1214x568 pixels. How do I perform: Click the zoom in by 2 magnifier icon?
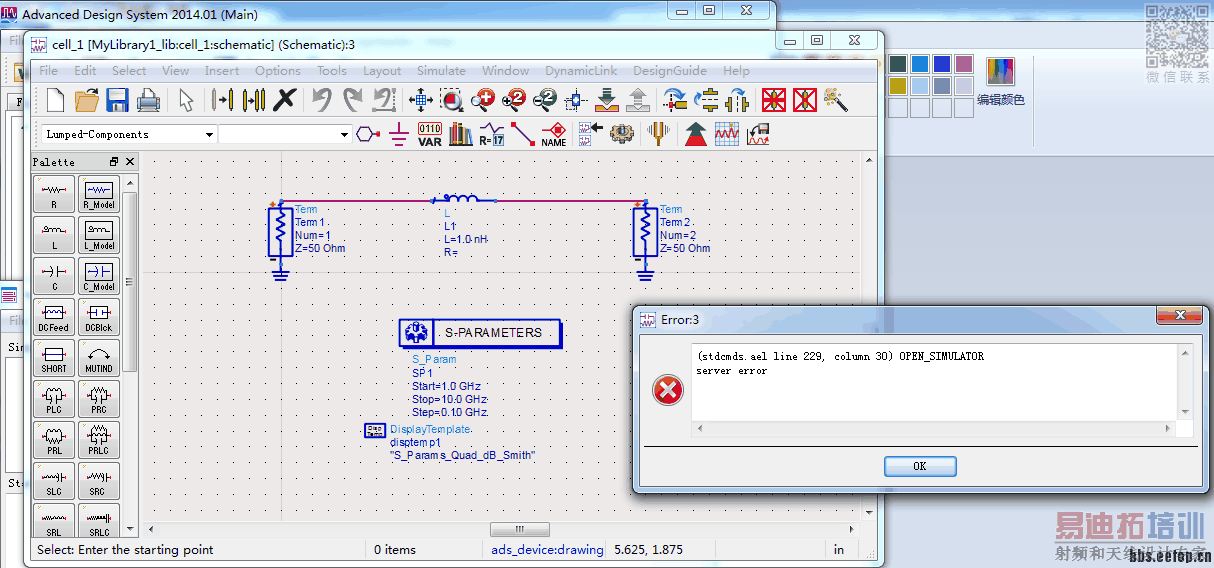coord(514,99)
